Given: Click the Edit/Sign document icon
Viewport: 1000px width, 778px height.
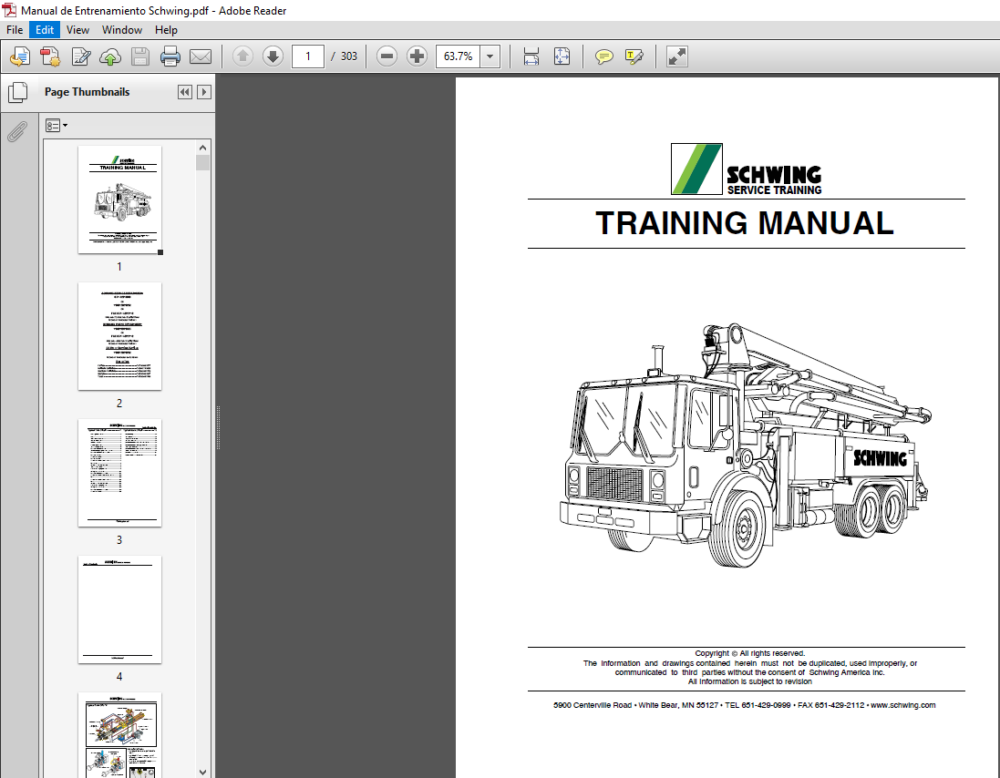Looking at the screenshot, I should pos(81,57).
